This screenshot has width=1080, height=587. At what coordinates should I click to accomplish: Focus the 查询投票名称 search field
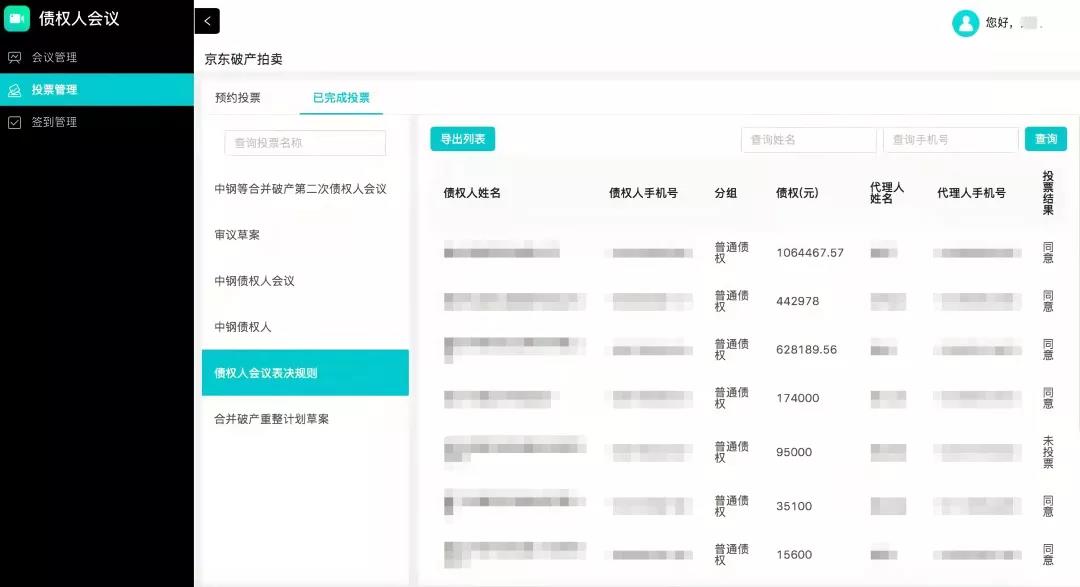[305, 143]
